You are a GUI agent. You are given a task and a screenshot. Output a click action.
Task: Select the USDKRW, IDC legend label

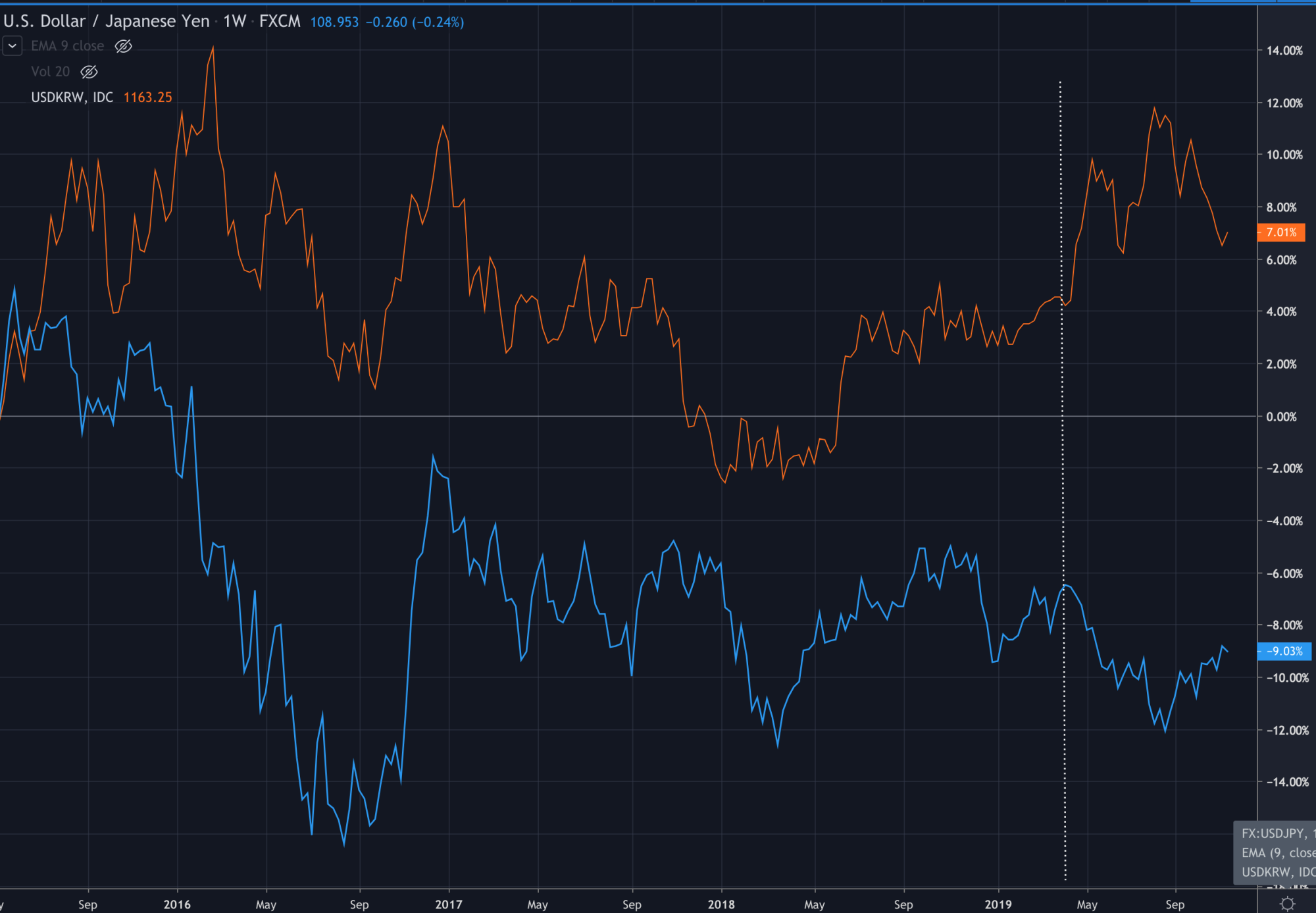click(72, 97)
